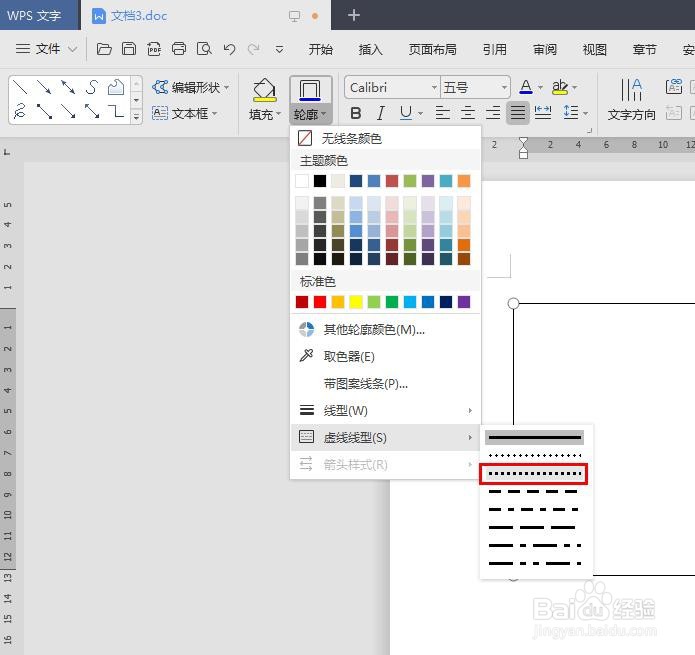695x655 pixels.
Task: Select standard bright red color swatch
Action: click(320, 302)
